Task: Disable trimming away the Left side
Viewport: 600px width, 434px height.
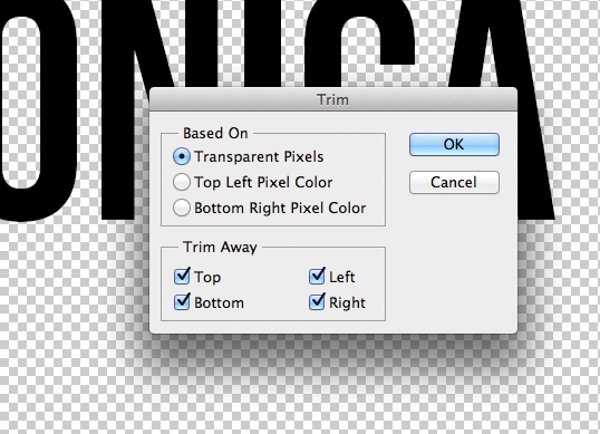Action: tap(318, 277)
